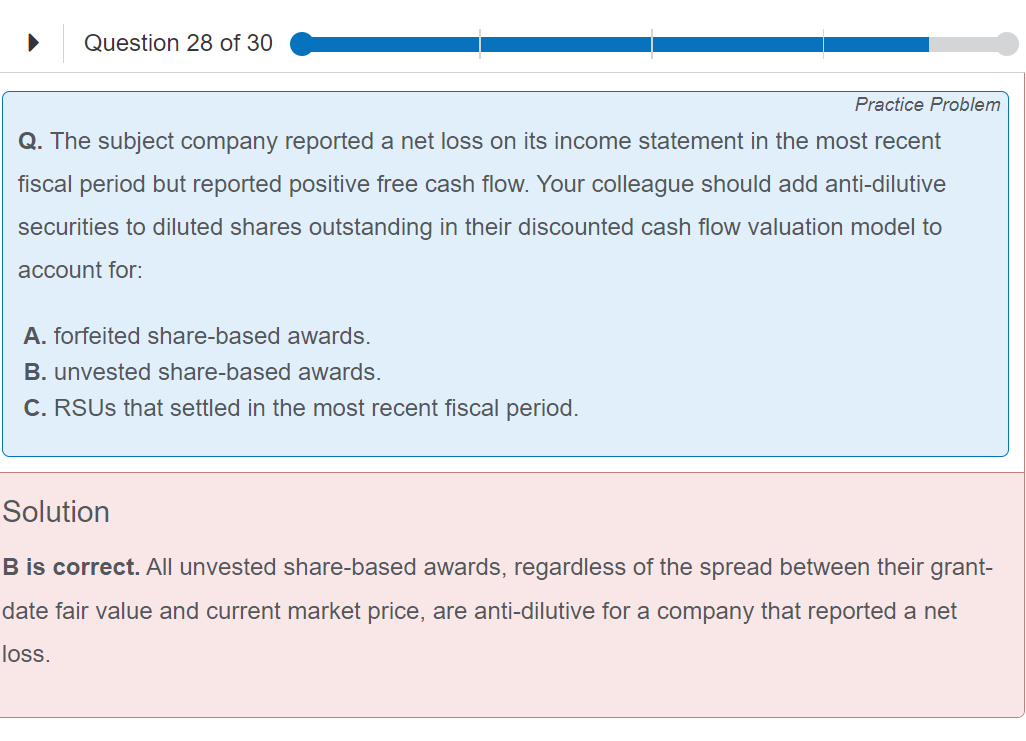The image size is (1026, 741).
Task: Click the "Solution" heading
Action: tap(56, 512)
